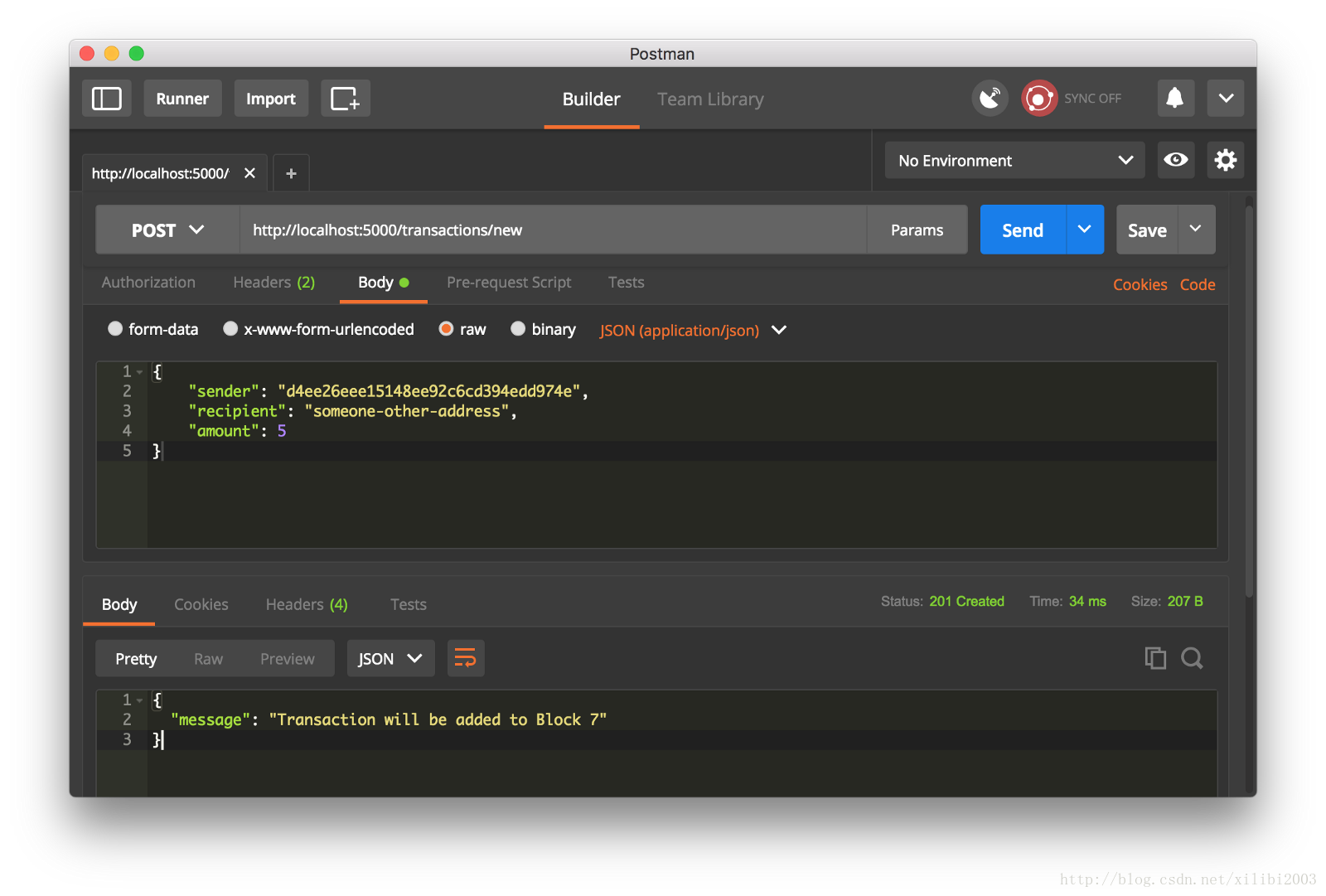Image resolution: width=1326 pixels, height=896 pixels.
Task: Search within the response body
Action: [x=1192, y=658]
